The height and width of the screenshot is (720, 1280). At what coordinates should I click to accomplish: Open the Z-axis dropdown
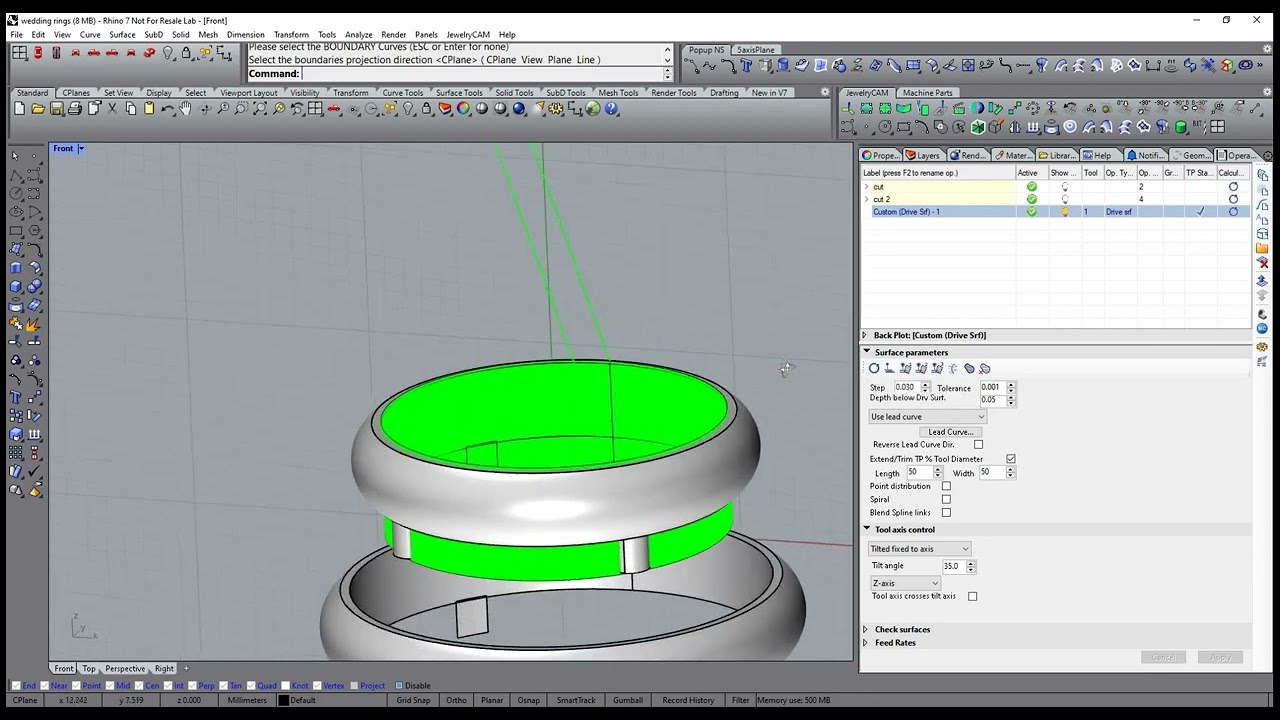905,583
